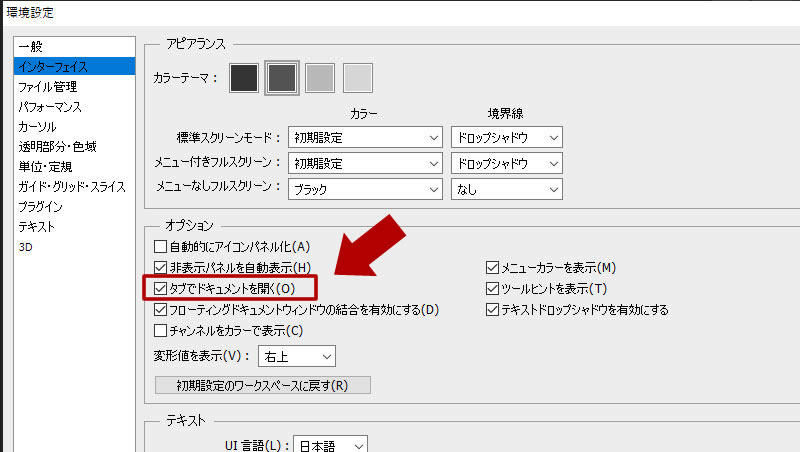The width and height of the screenshot is (800, 452).
Task: Open メニューなしフルスクリーン border dropdown showing なし
Action: coord(506,188)
